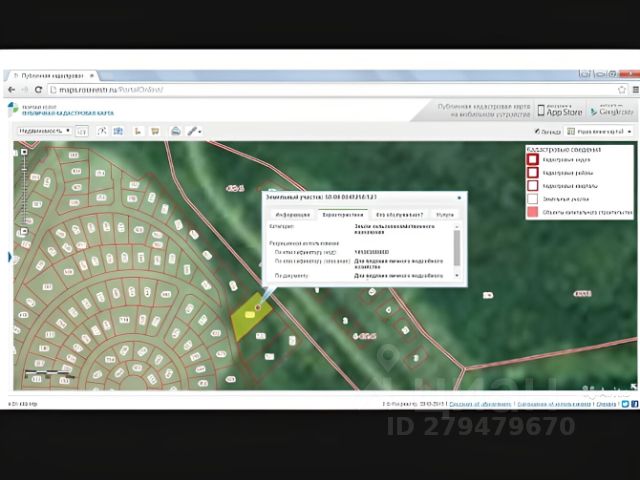This screenshot has height=480, width=640.
Task: Switch to the Услуги tab
Action: click(x=445, y=214)
